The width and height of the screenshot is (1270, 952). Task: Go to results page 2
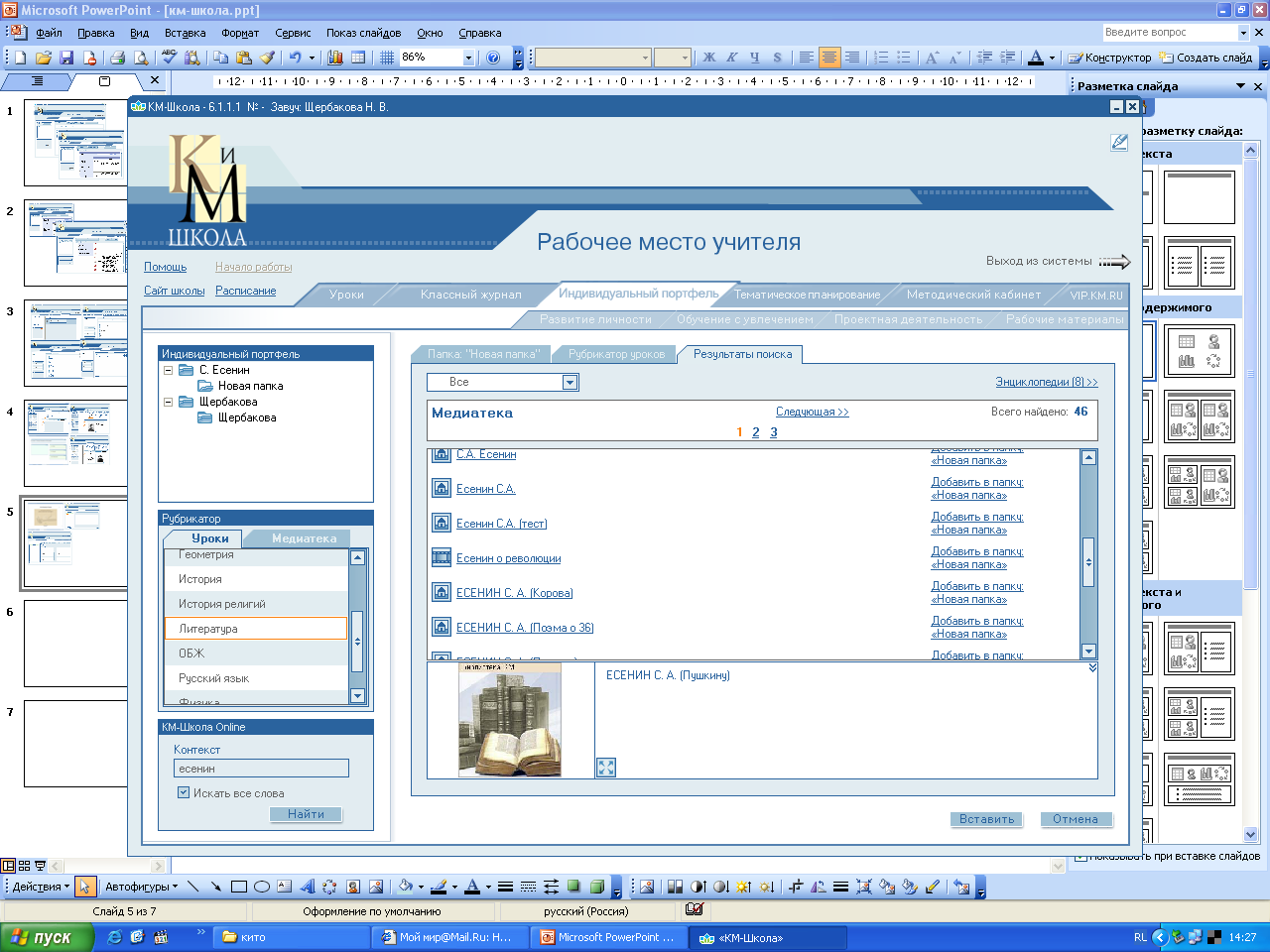click(755, 432)
